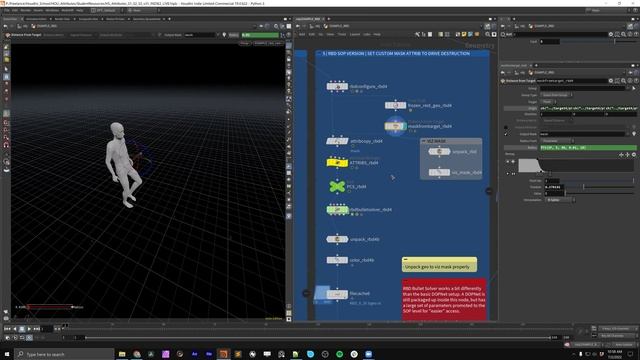Click the Windows taskbar search box

pos(64,354)
